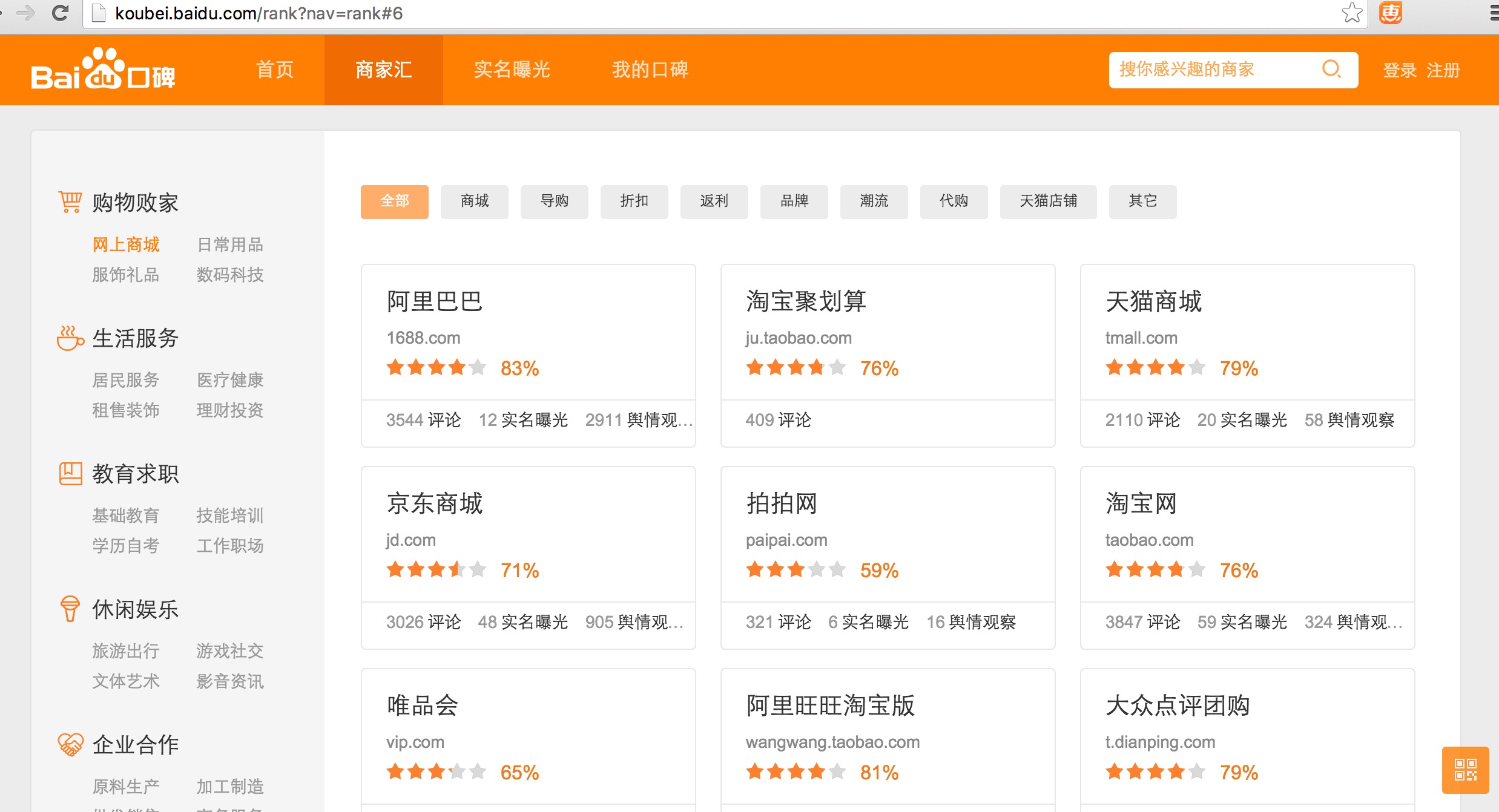Screen dimensions: 1499x812
Task: Open the QR code floating button
Action: (x=1466, y=770)
